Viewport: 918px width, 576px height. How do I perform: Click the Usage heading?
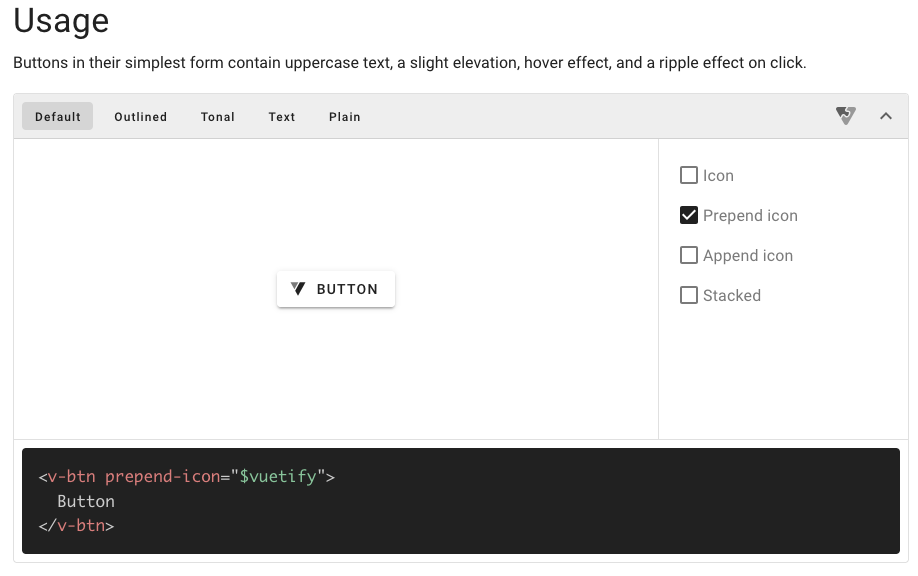click(x=61, y=20)
